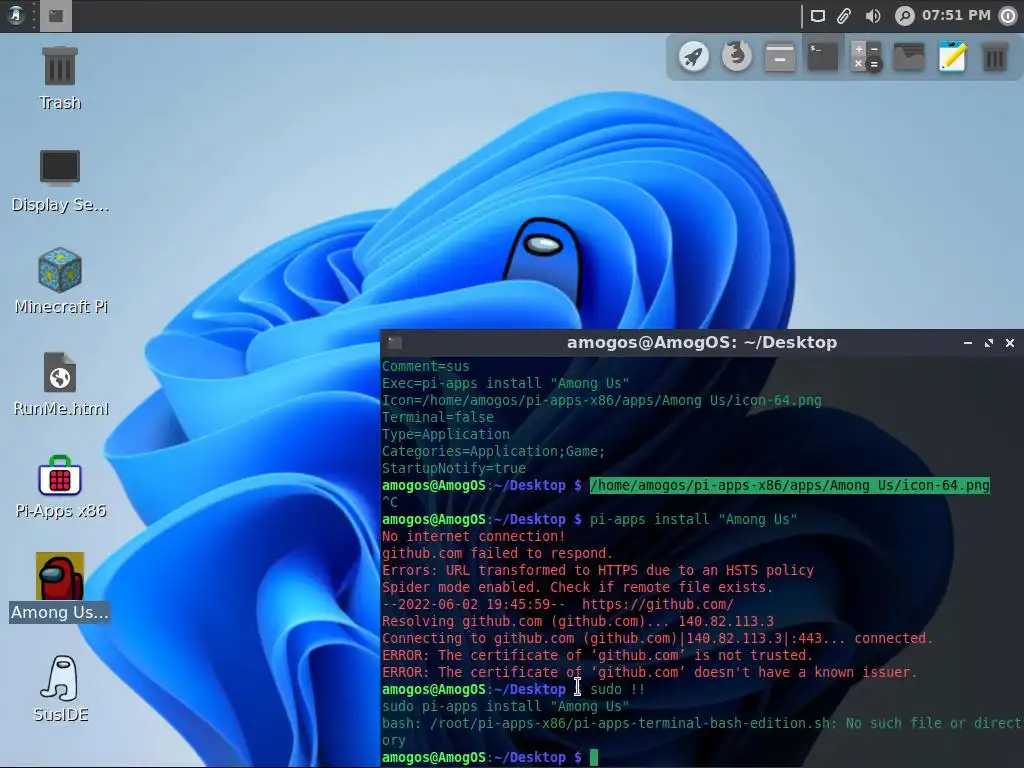
Task: Open the trash dock icon
Action: [995, 57]
